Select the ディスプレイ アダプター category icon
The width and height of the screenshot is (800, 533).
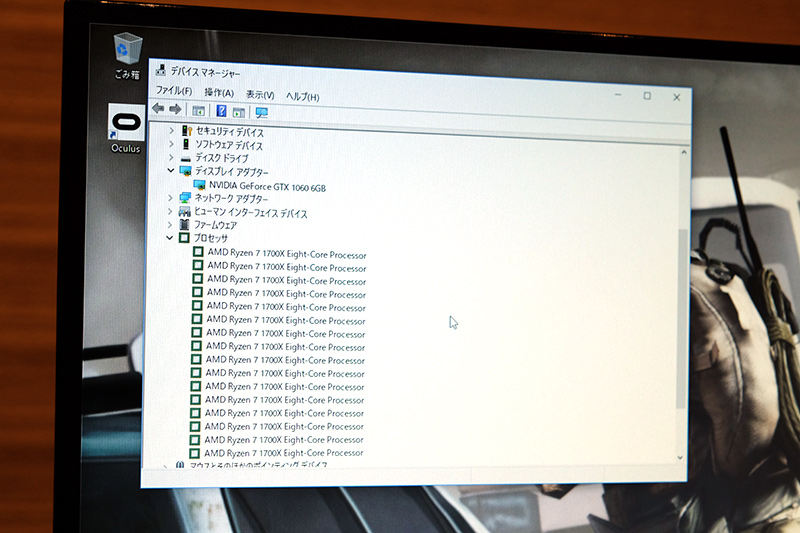[x=185, y=171]
